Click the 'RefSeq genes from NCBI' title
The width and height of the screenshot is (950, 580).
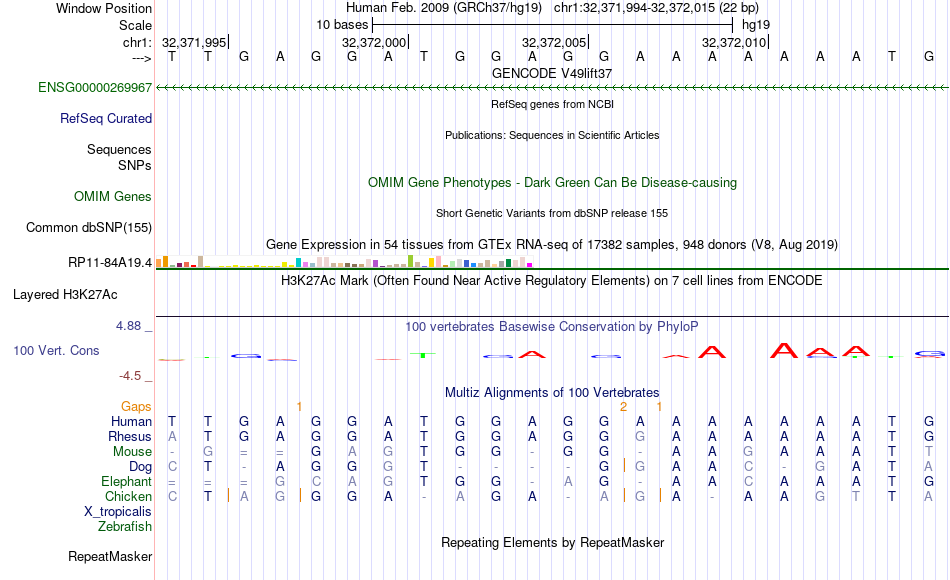(552, 104)
